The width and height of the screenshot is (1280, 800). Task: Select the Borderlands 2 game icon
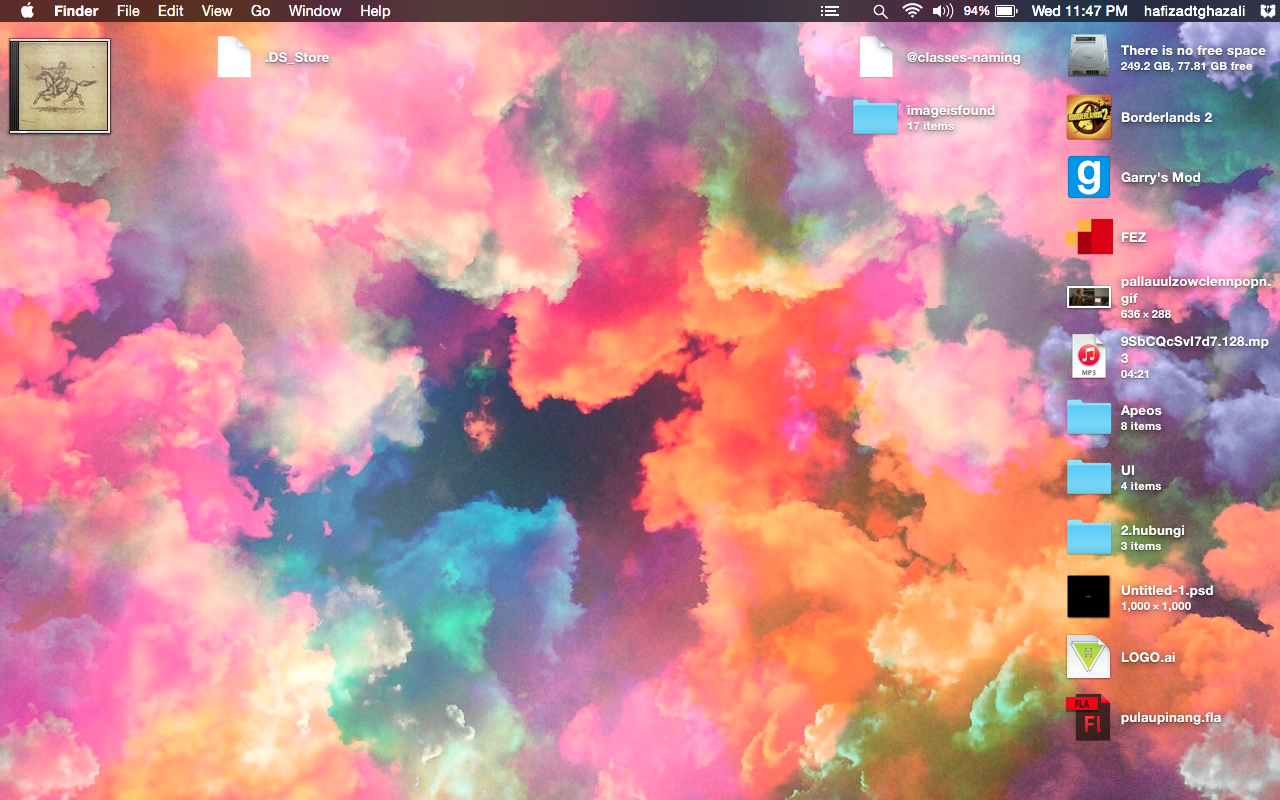pyautogui.click(x=1088, y=117)
